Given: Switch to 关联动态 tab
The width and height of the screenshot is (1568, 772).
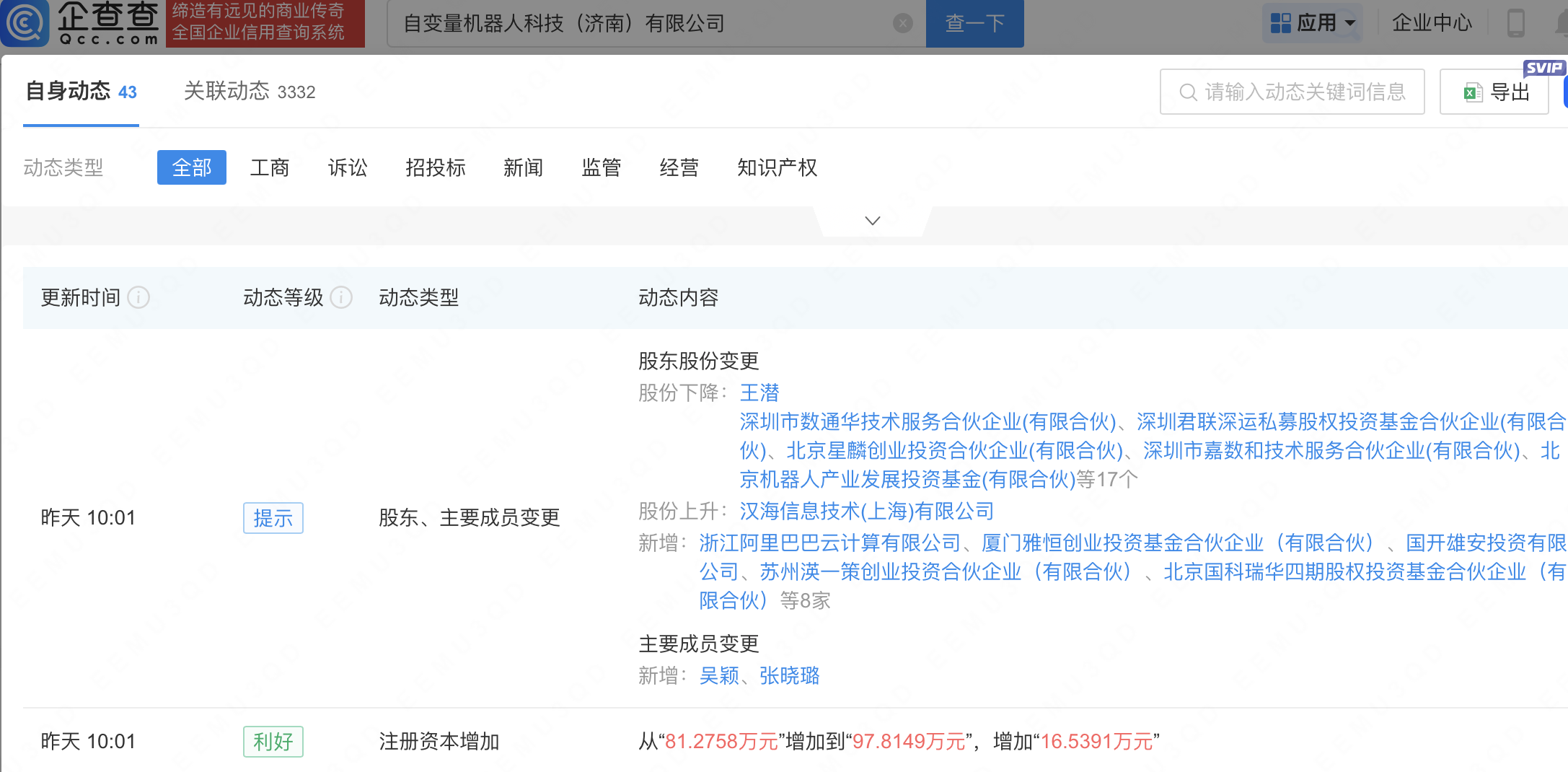Looking at the screenshot, I should click(249, 92).
